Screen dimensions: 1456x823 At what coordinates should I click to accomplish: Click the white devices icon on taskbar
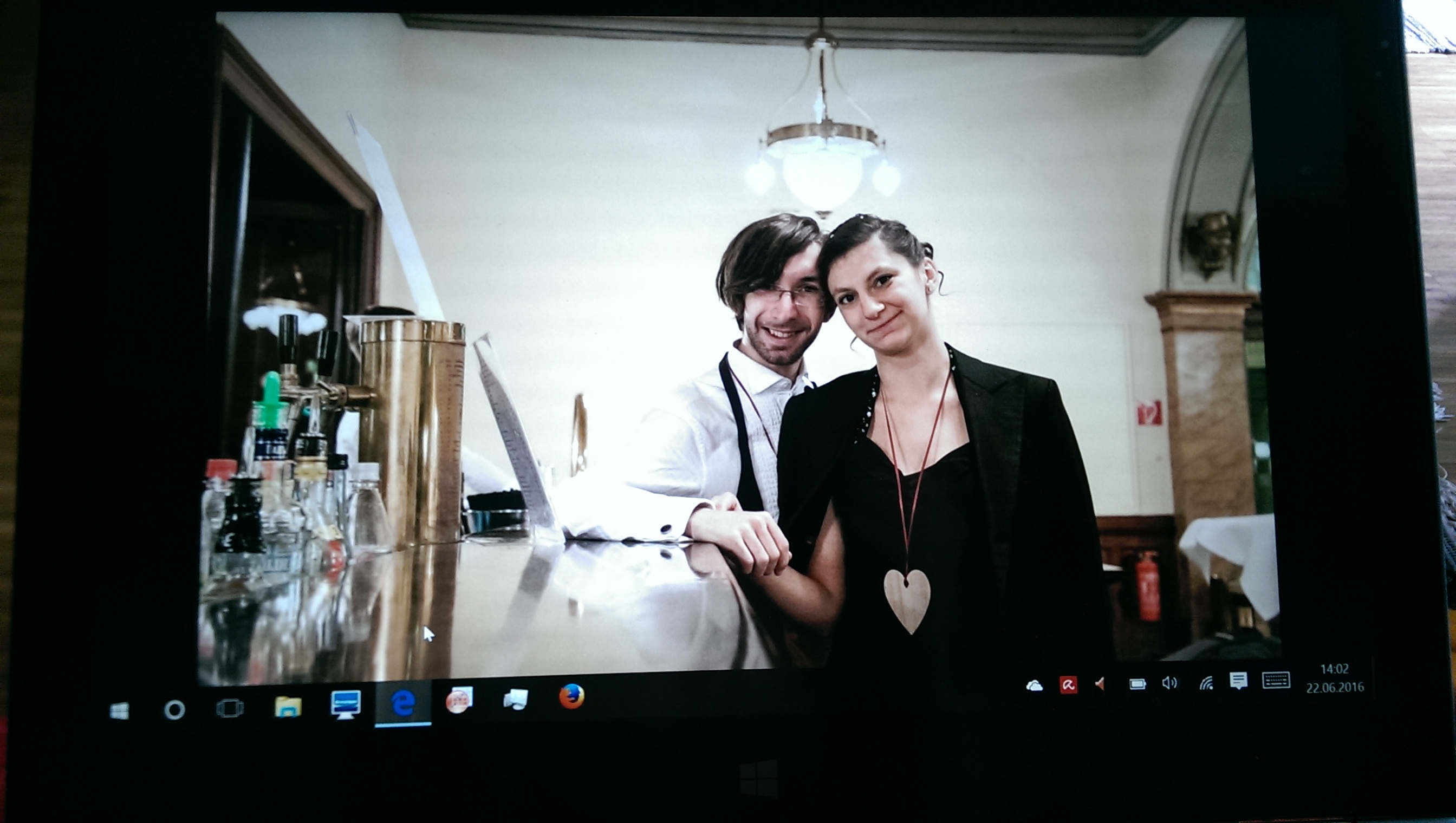[x=515, y=699]
